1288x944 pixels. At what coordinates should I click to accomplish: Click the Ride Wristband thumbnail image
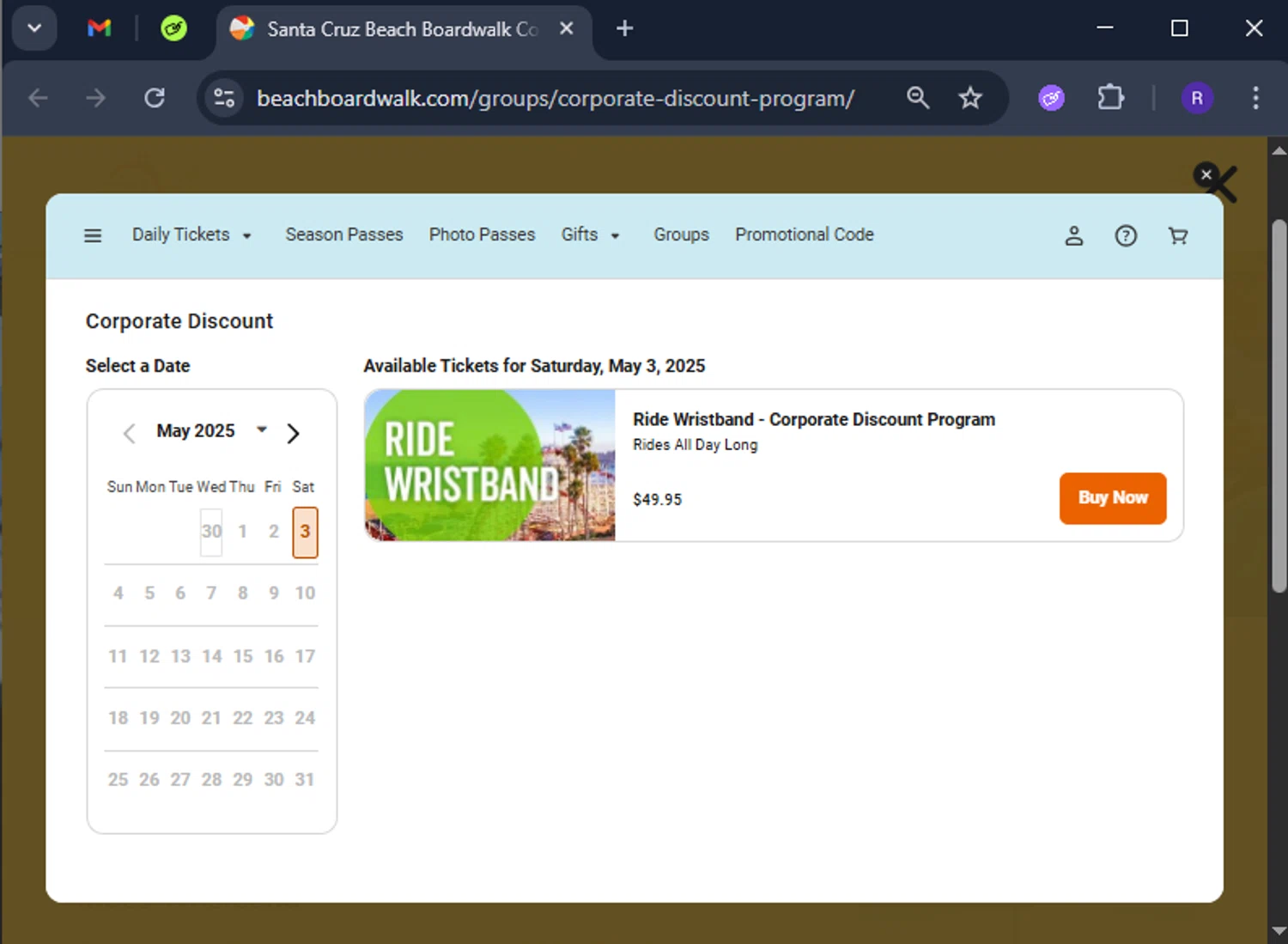tap(490, 466)
